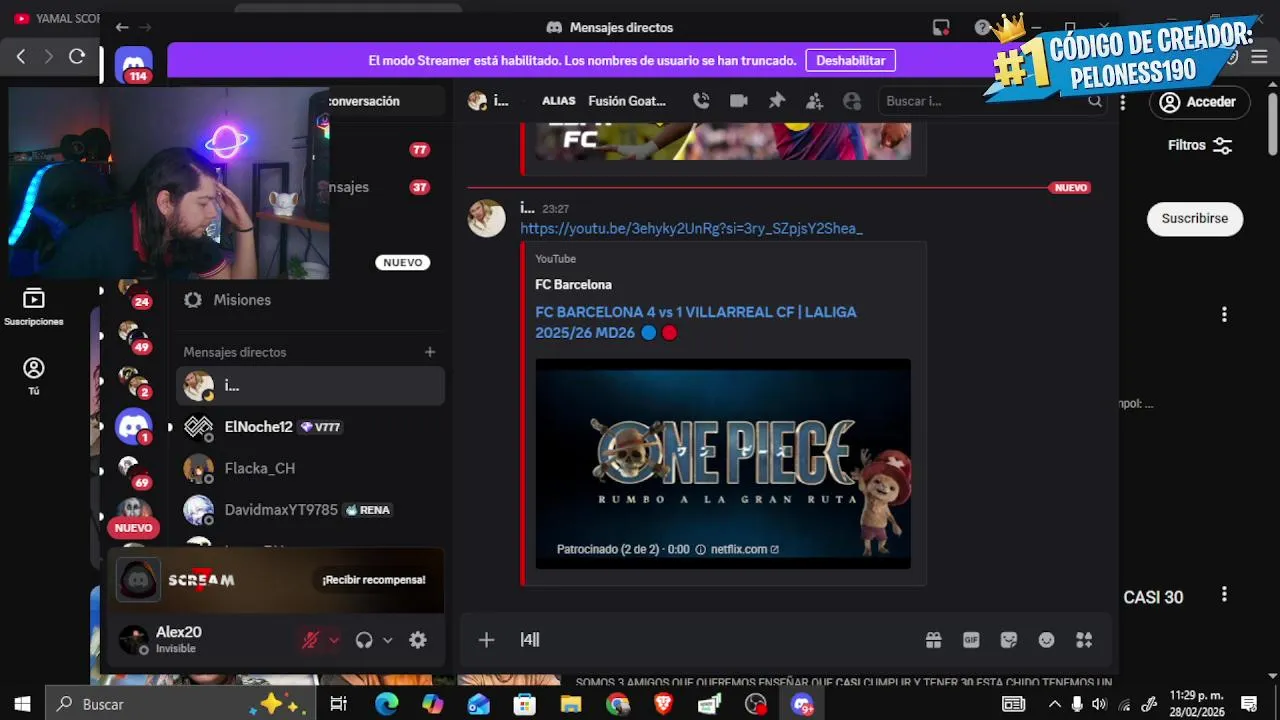Image resolution: width=1280 pixels, height=720 pixels.
Task: Open YouTube Suscripciones in the sidebar
Action: click(x=33, y=307)
